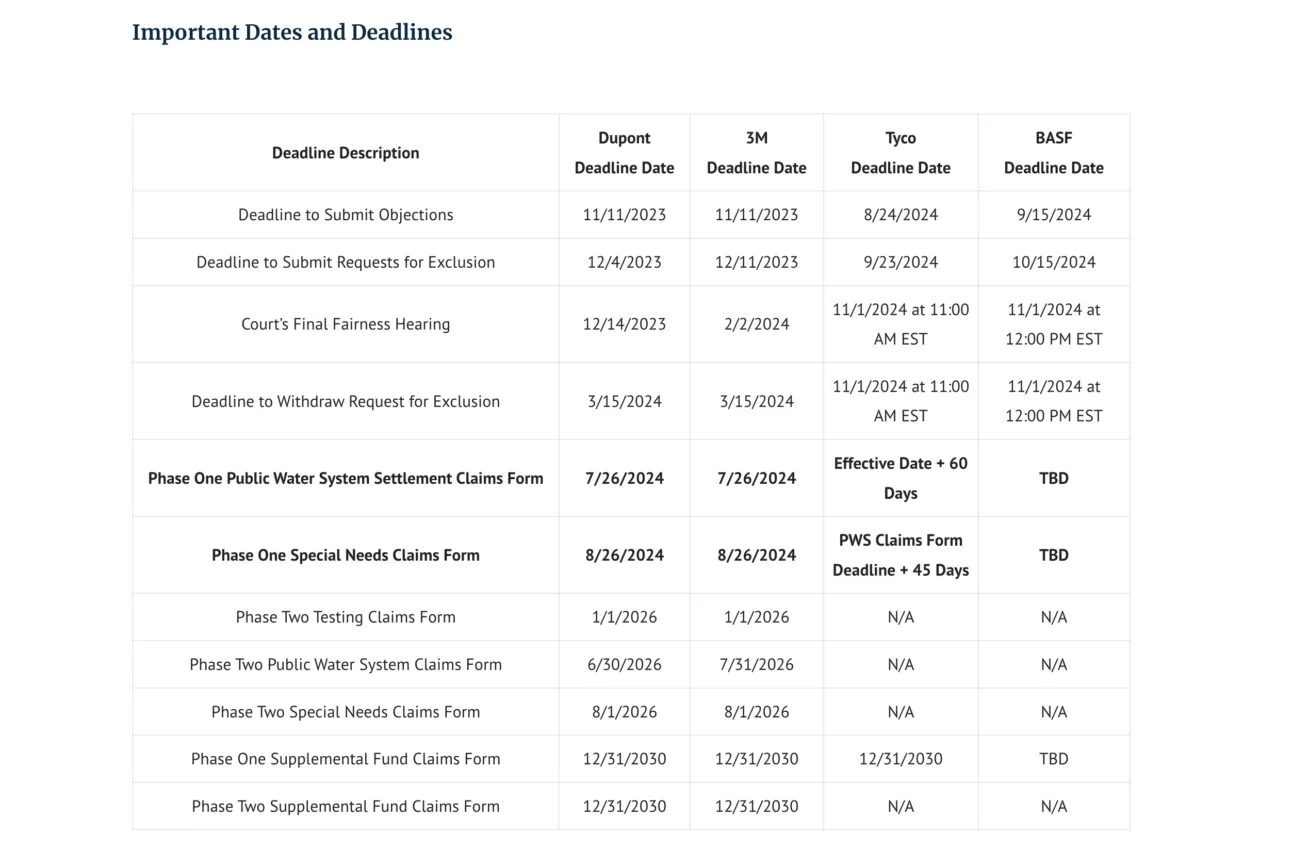
Task: Click Tyco exclusion request date 9/23/2024
Action: click(x=900, y=262)
